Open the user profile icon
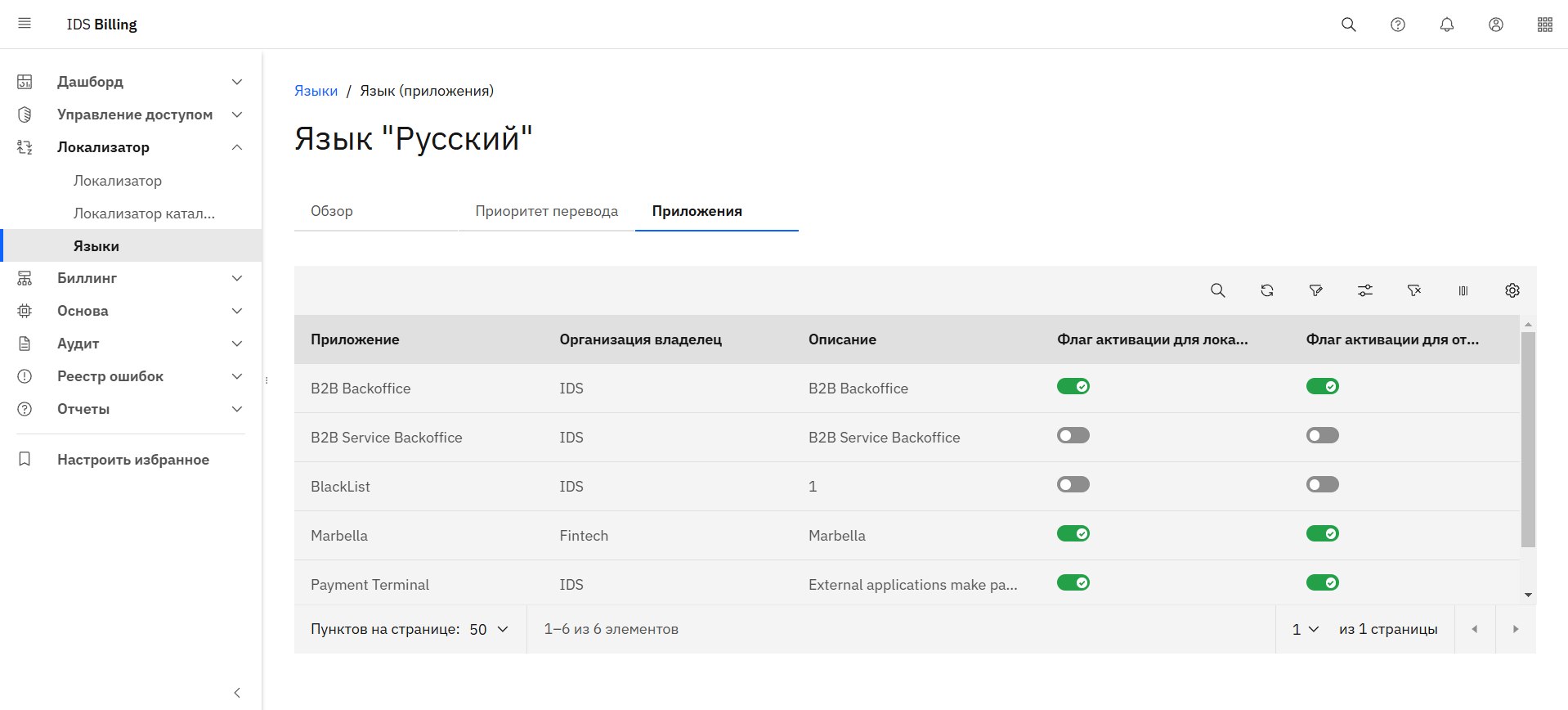 (1495, 25)
